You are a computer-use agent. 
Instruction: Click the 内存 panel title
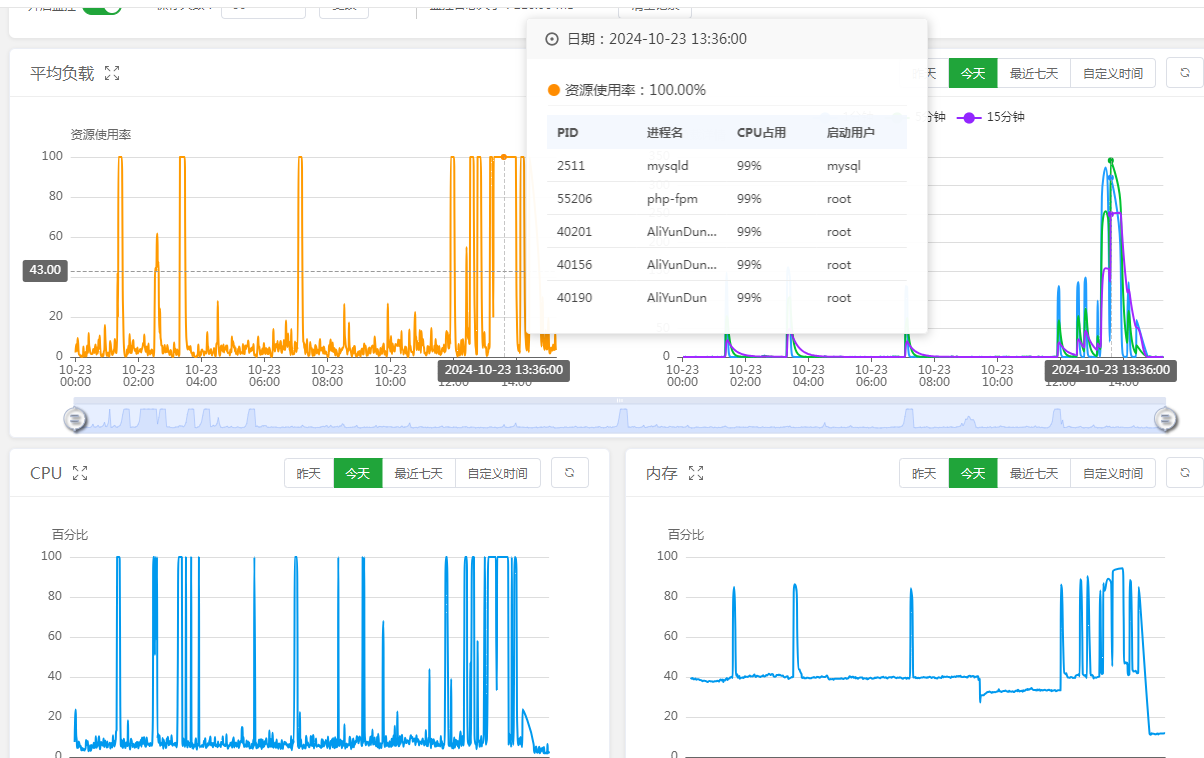pos(662,473)
